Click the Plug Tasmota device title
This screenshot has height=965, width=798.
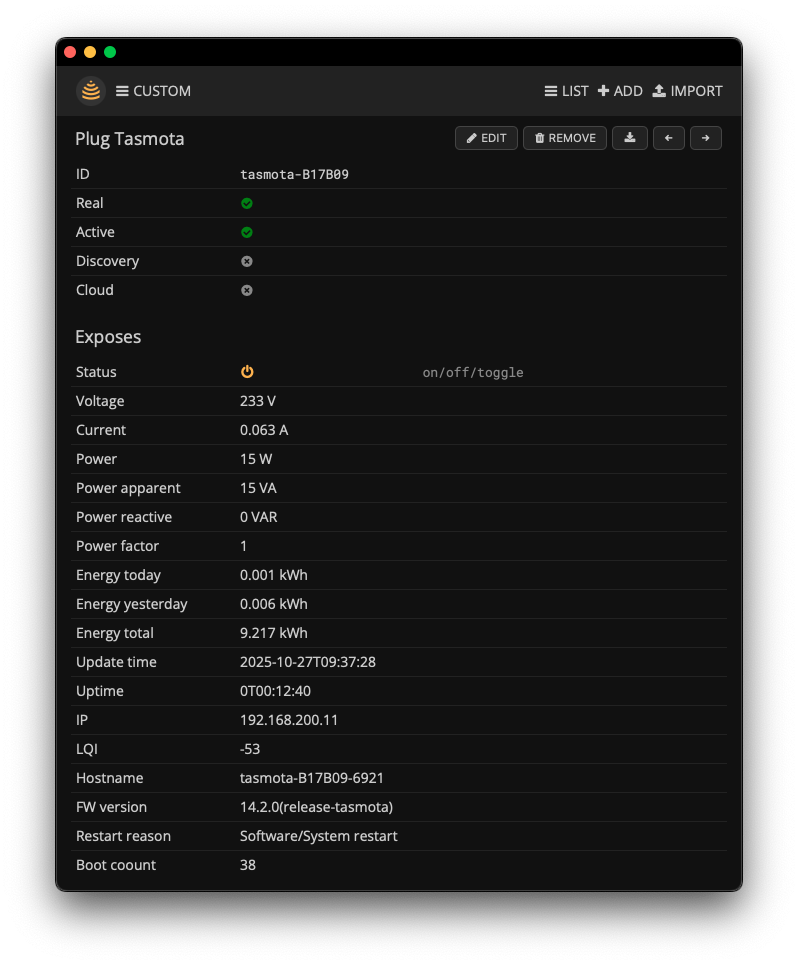tap(130, 139)
